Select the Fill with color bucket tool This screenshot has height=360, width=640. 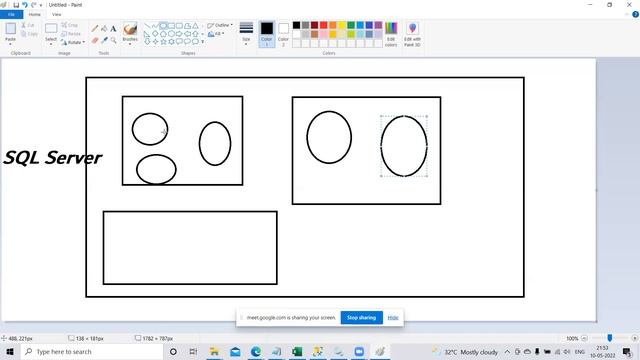104,29
